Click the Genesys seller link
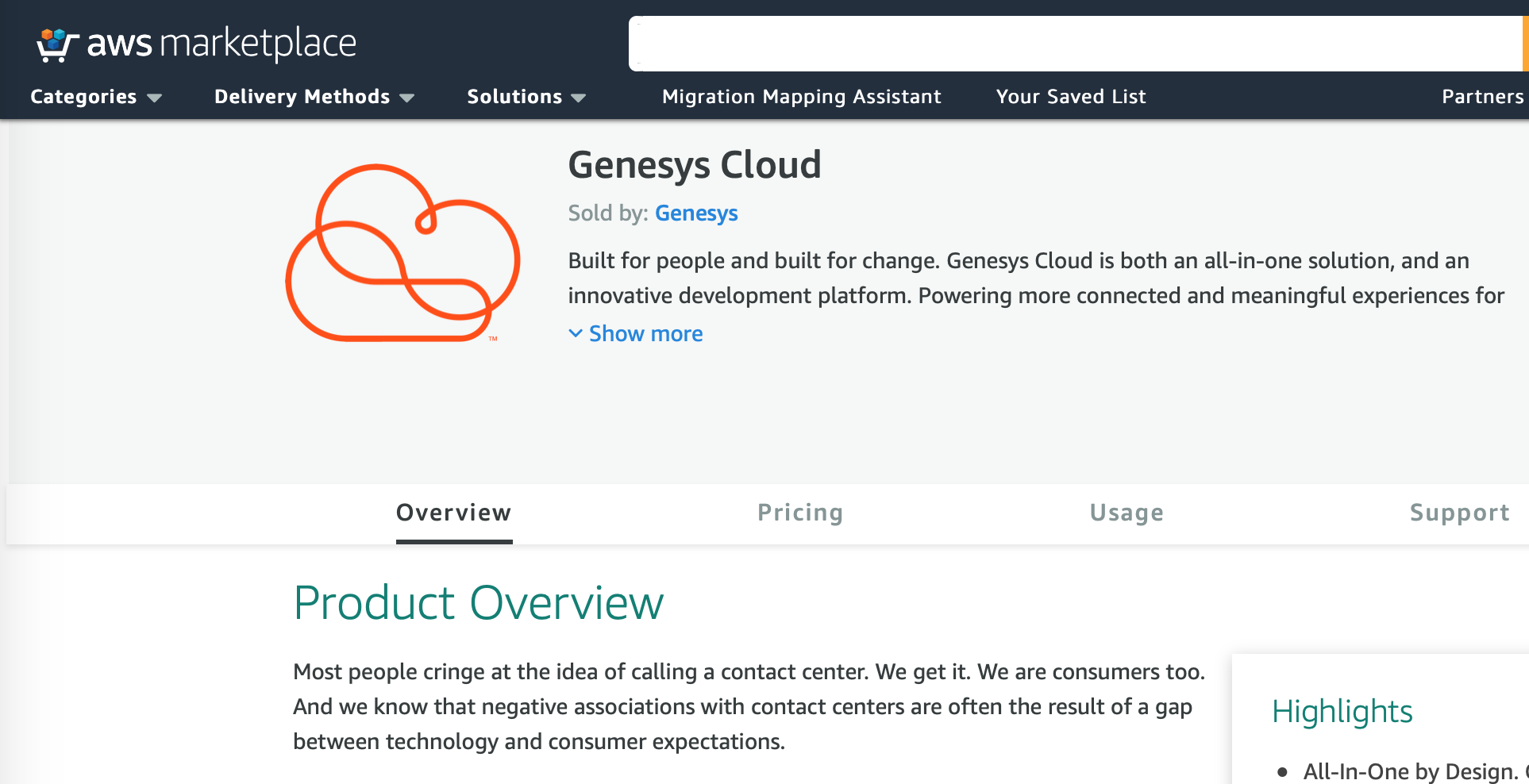1529x784 pixels. [x=696, y=213]
